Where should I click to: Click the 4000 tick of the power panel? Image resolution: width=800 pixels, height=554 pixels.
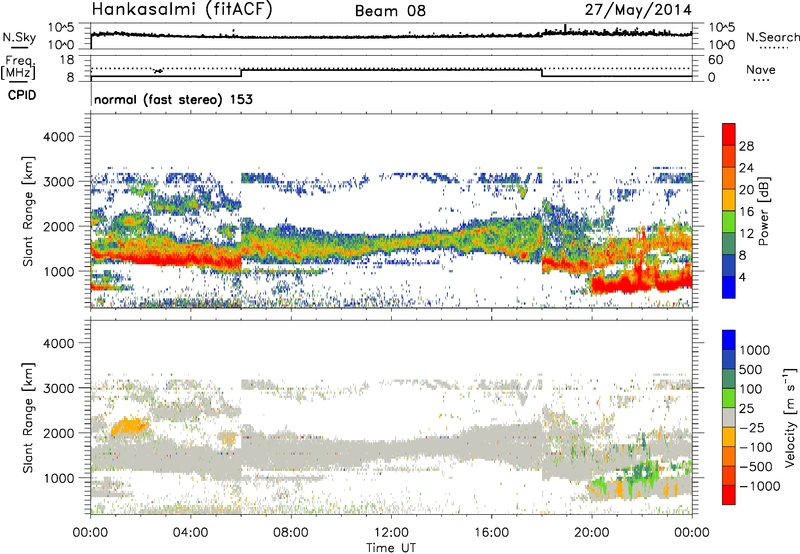(x=59, y=137)
